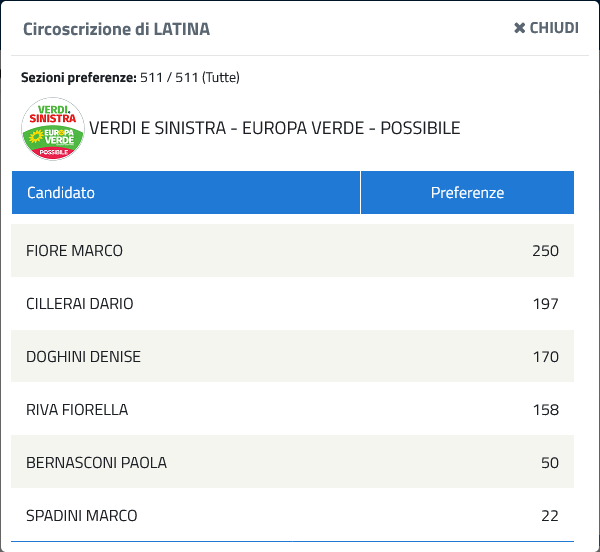This screenshot has width=600, height=552.
Task: Select the 50 preferences value
Action: [550, 462]
